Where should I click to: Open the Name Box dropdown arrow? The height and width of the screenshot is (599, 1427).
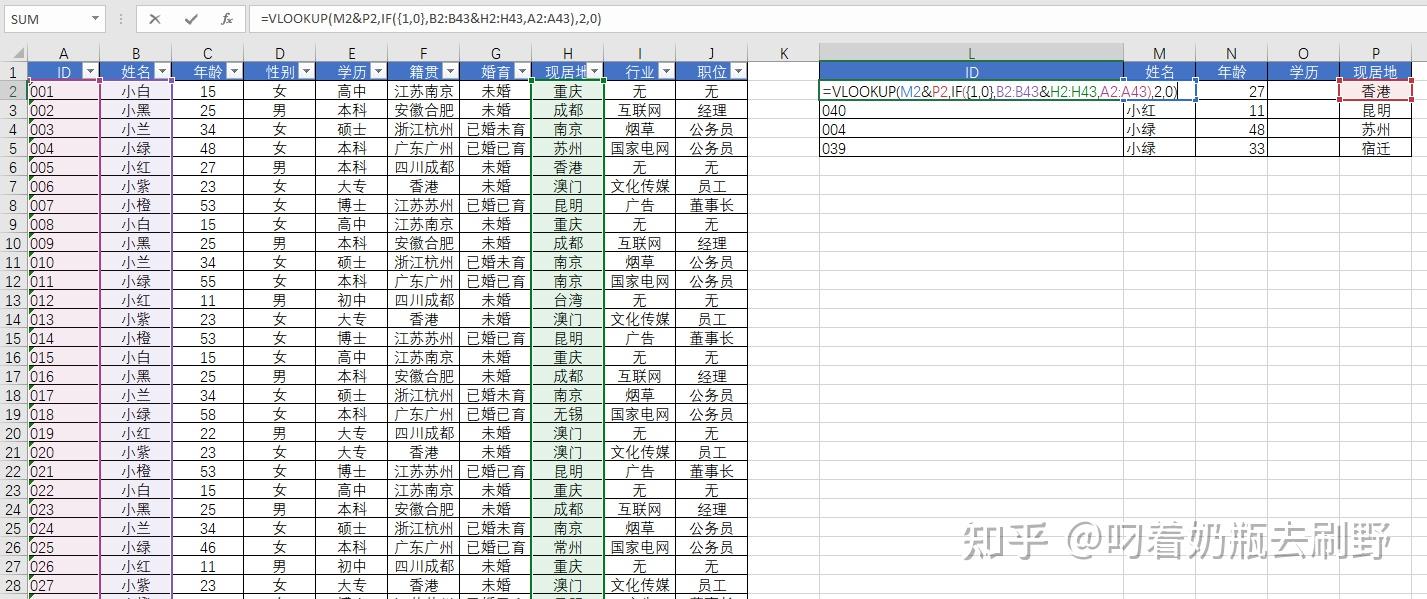pos(95,19)
